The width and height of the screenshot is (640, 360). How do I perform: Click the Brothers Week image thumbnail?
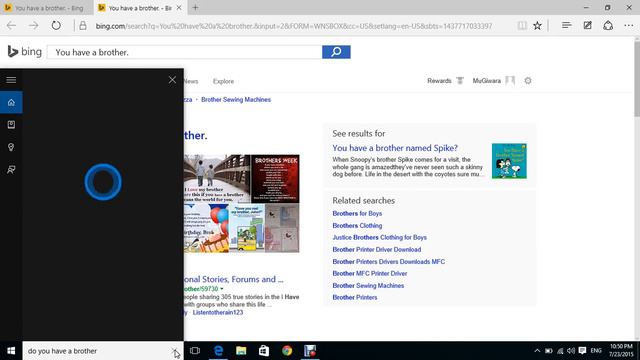pos(275,179)
